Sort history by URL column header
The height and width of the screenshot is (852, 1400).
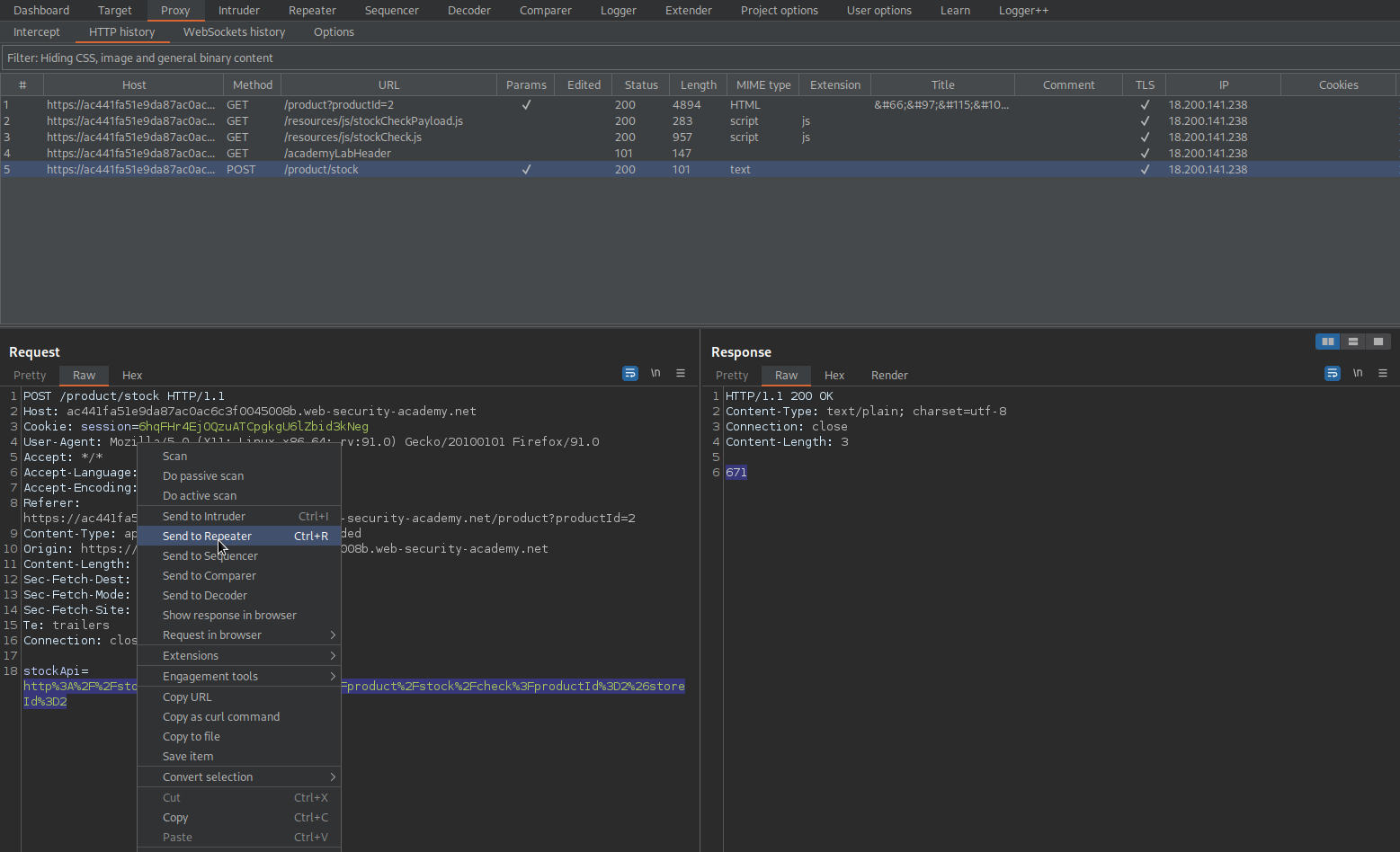[388, 84]
